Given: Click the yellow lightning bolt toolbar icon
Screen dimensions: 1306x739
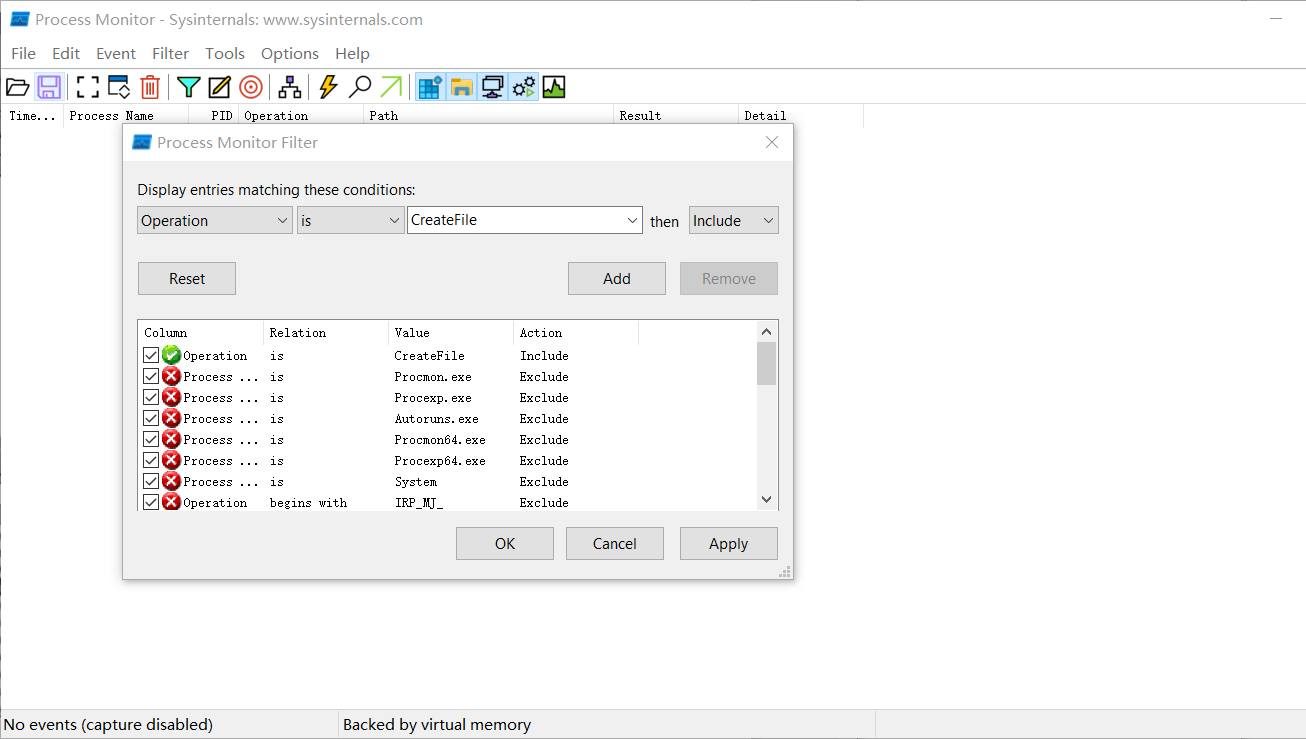Looking at the screenshot, I should pyautogui.click(x=329, y=87).
